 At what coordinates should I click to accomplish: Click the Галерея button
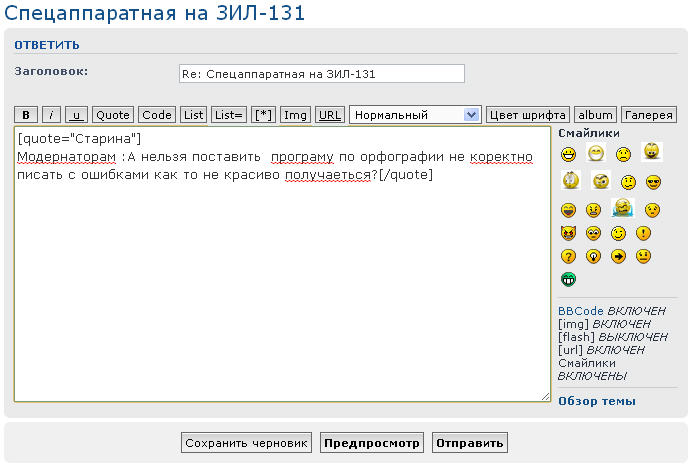click(649, 115)
